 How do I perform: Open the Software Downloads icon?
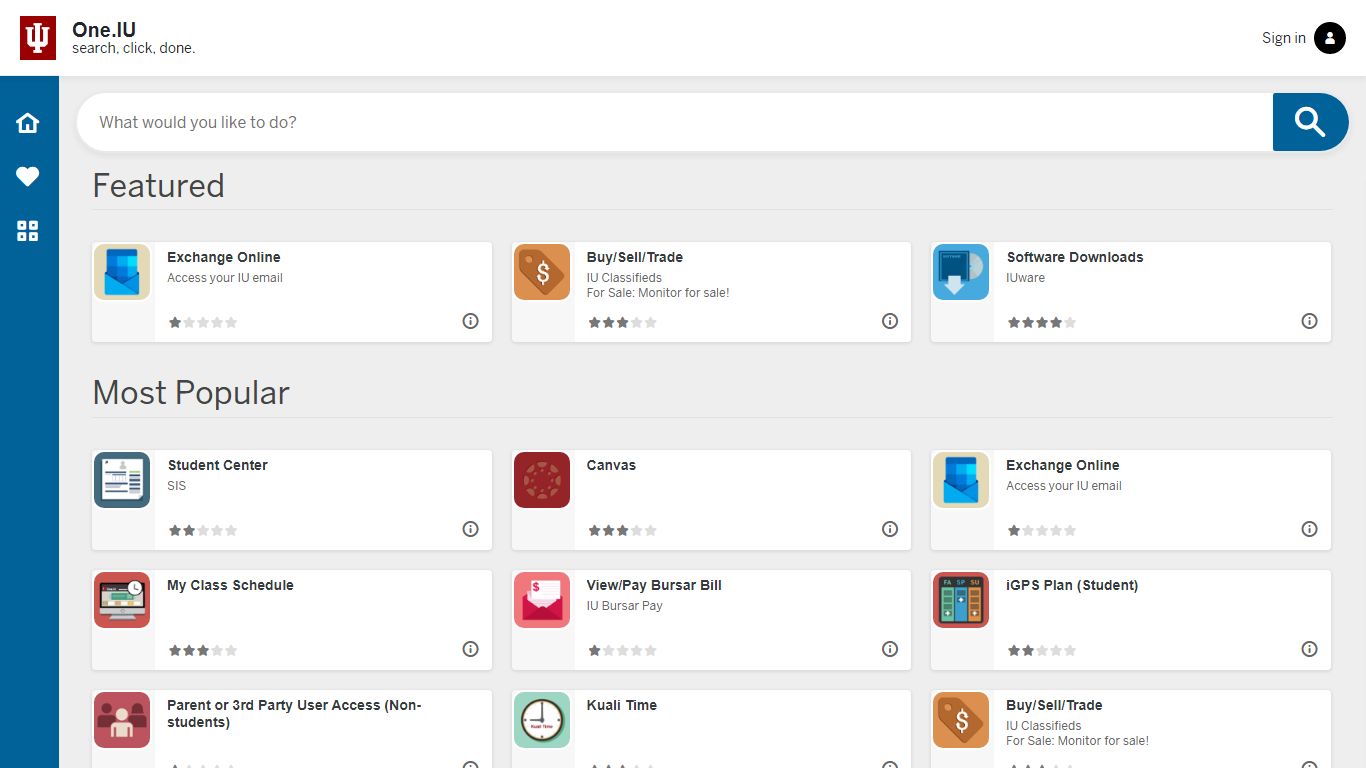click(961, 272)
